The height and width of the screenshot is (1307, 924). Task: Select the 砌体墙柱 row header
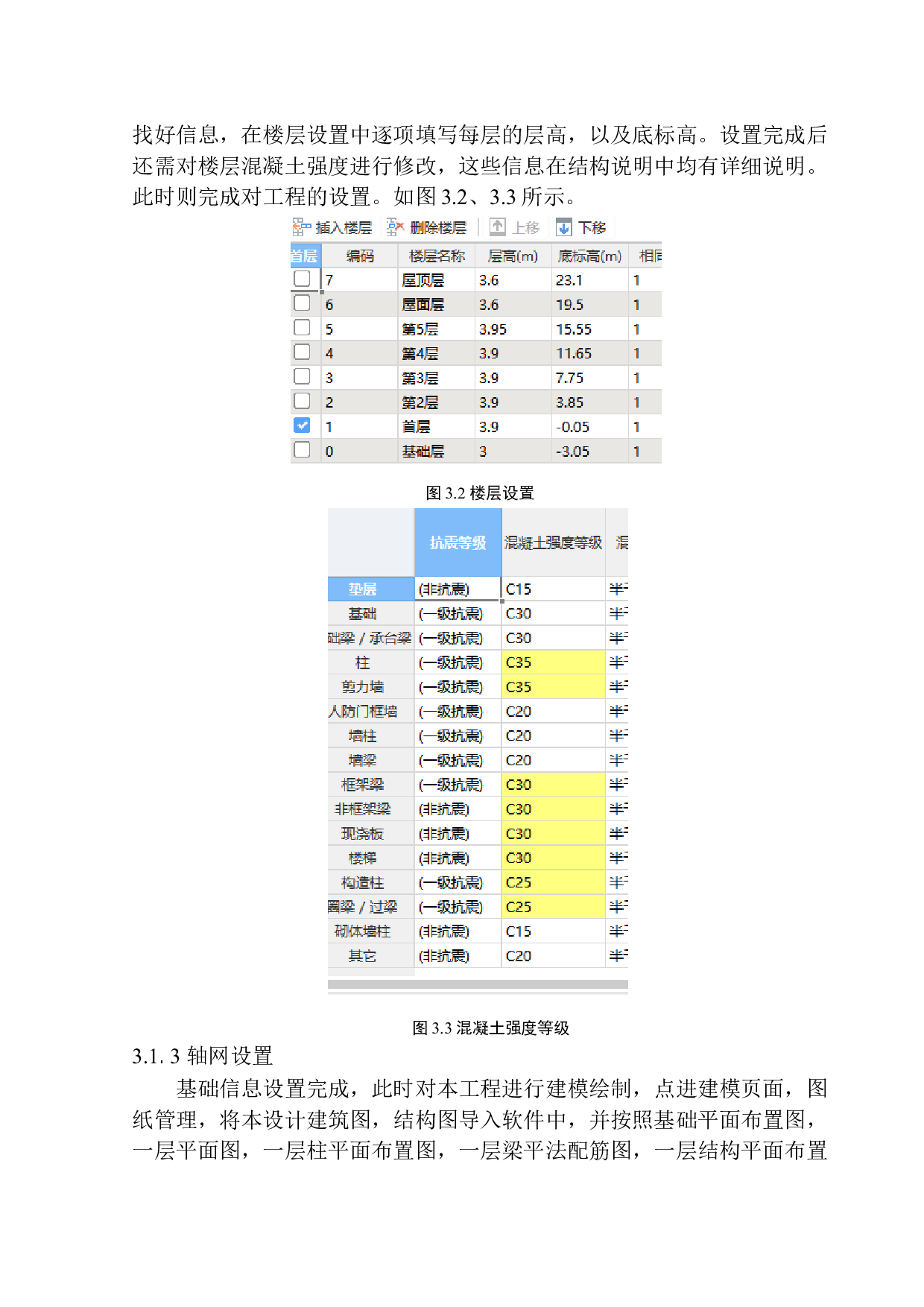tap(370, 931)
